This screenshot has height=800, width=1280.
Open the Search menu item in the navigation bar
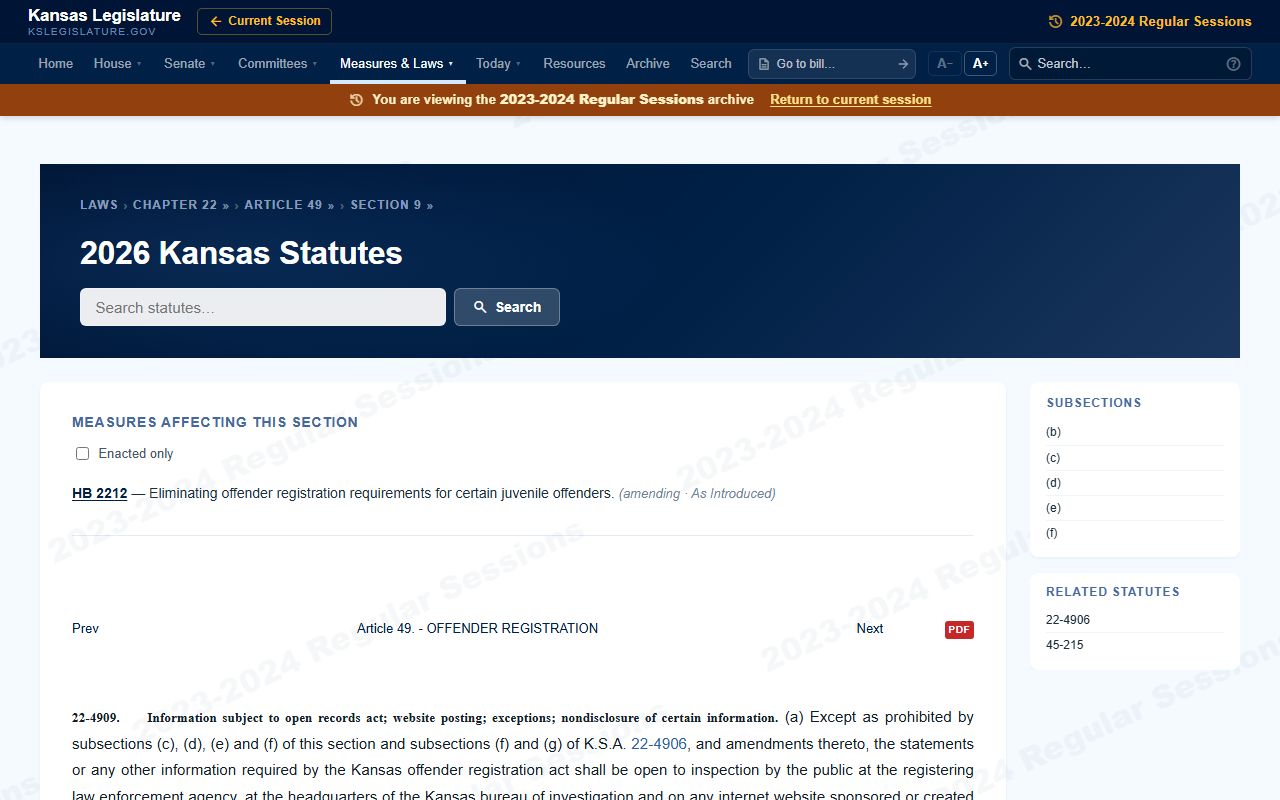point(711,63)
